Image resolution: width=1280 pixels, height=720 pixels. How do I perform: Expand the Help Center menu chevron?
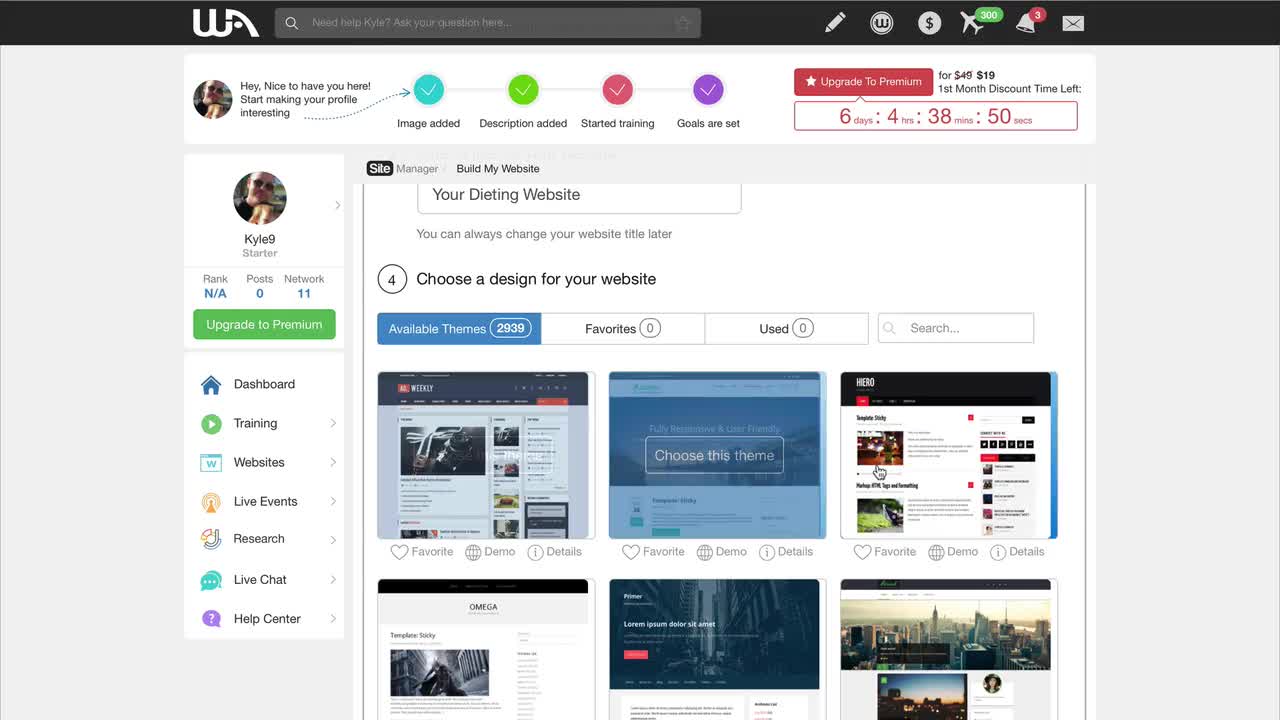(x=333, y=619)
